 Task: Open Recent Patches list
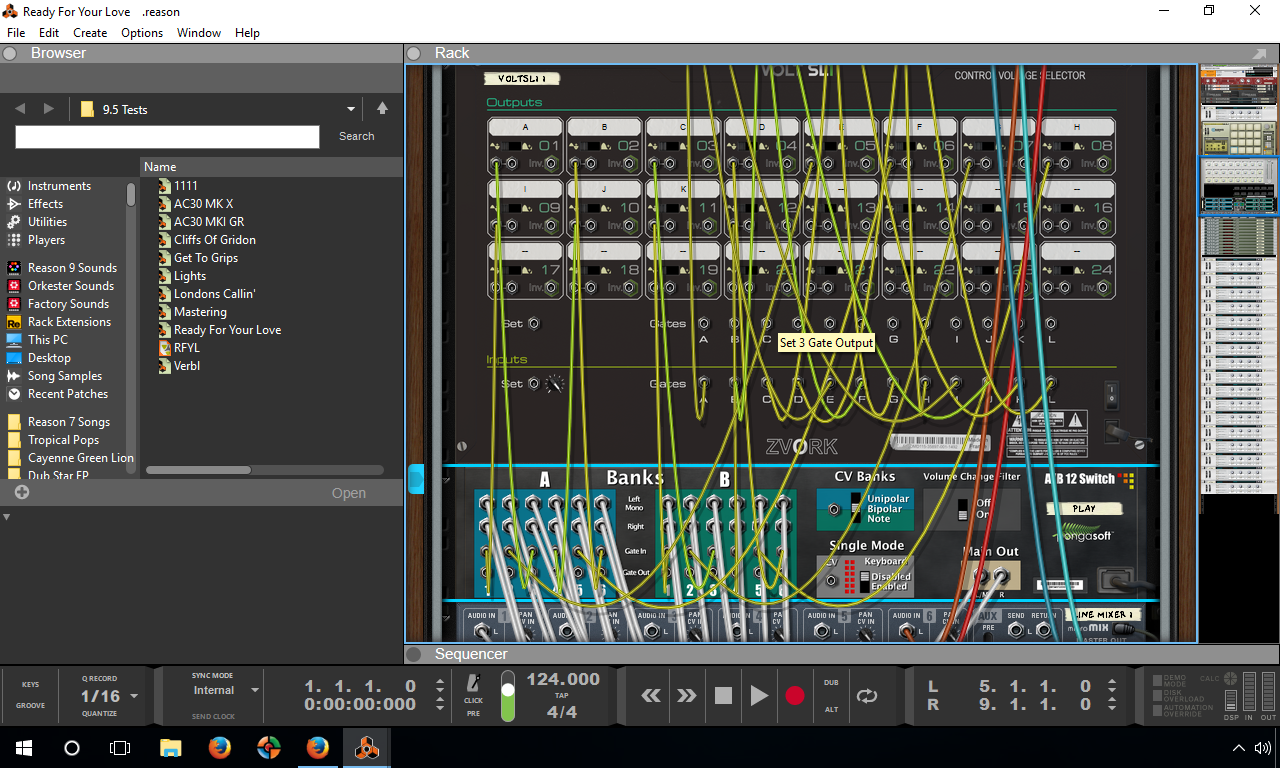point(58,394)
